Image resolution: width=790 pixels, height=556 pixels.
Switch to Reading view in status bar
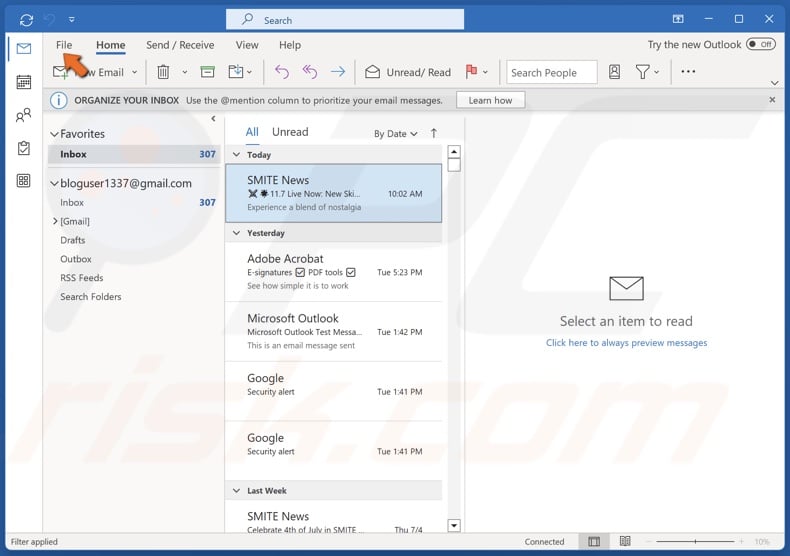point(625,541)
